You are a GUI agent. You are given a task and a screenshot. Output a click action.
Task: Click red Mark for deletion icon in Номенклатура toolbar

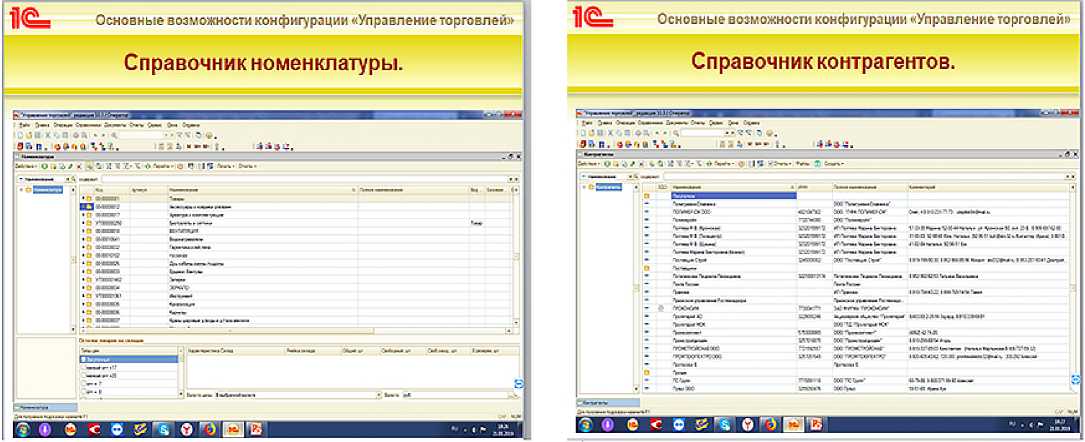(x=79, y=166)
